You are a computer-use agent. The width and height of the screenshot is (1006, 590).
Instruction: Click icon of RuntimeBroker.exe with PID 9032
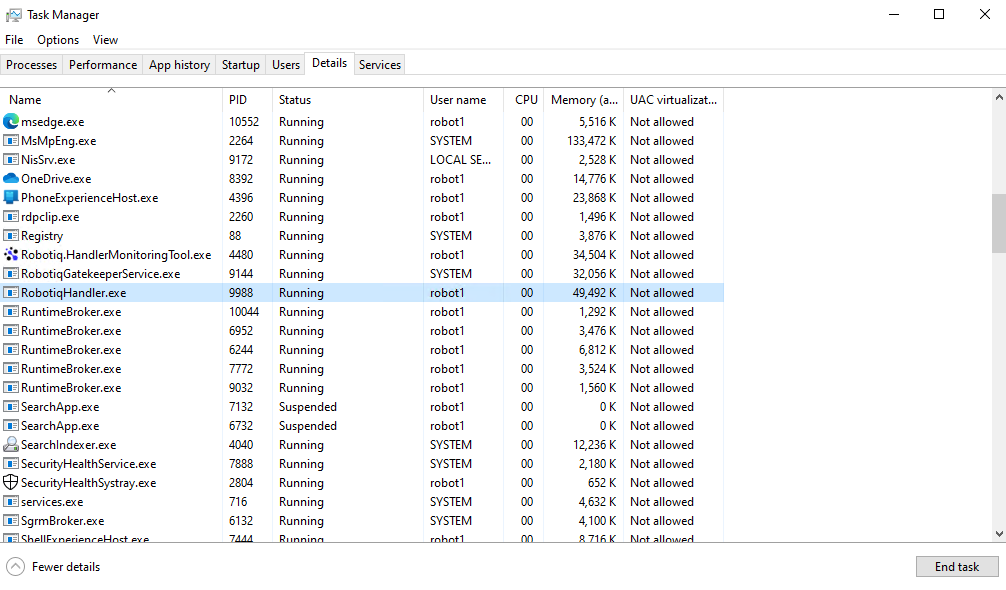tap(11, 387)
